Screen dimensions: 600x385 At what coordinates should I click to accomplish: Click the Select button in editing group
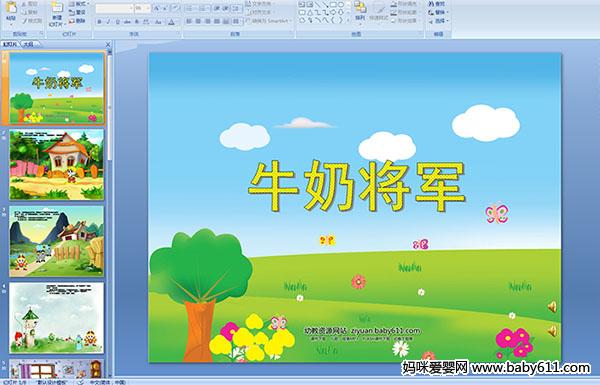point(438,21)
